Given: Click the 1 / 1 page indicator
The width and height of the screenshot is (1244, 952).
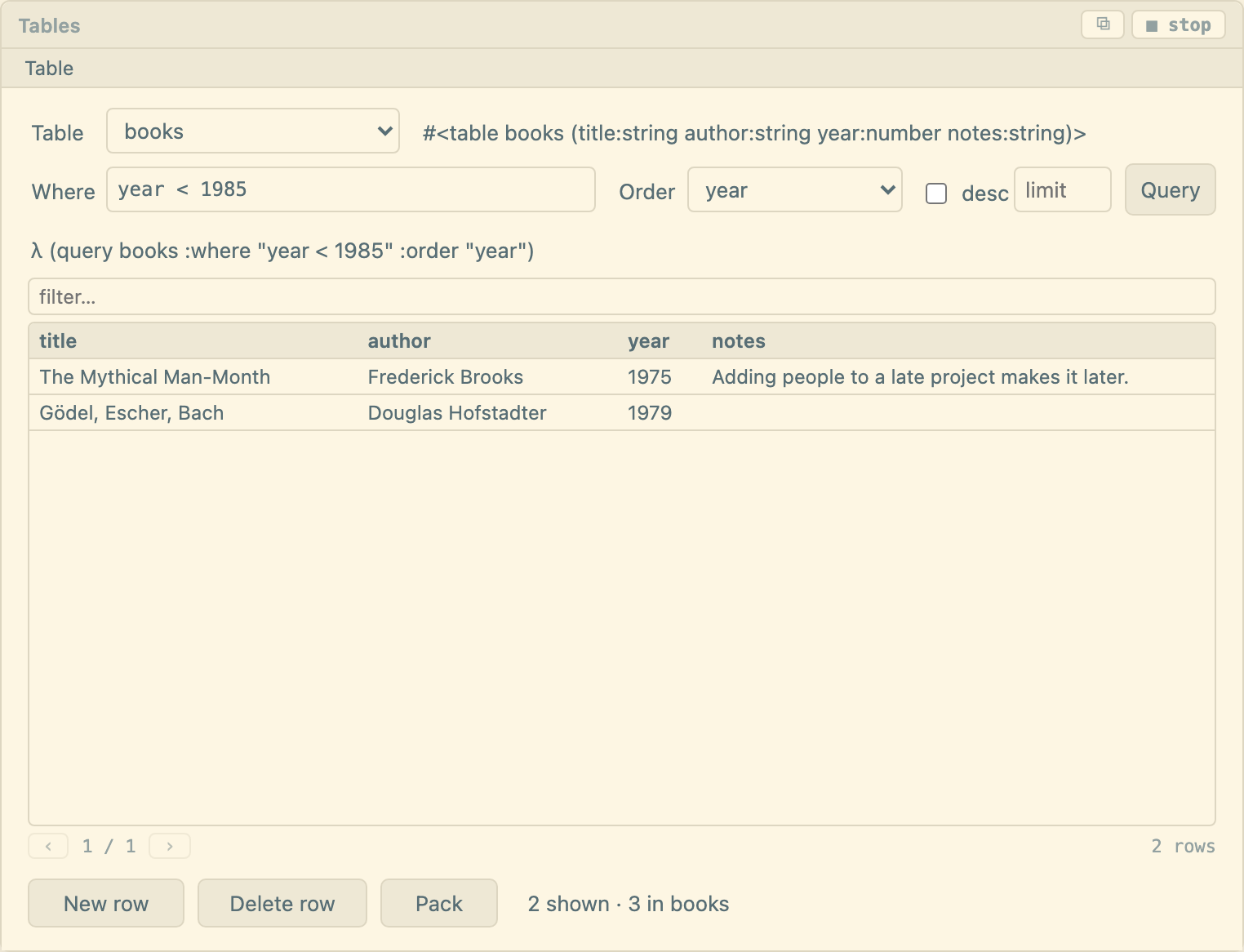Looking at the screenshot, I should coord(109,846).
